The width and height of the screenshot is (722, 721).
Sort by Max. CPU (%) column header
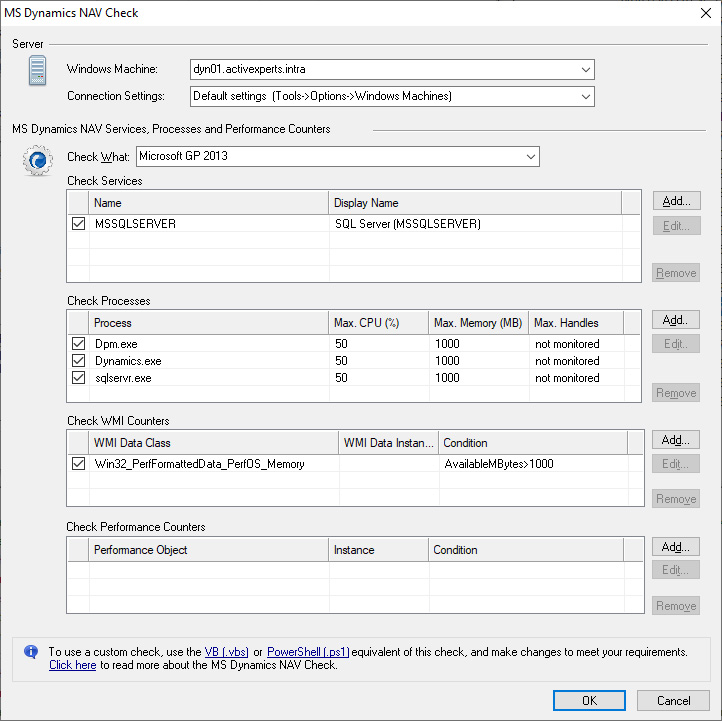(378, 323)
